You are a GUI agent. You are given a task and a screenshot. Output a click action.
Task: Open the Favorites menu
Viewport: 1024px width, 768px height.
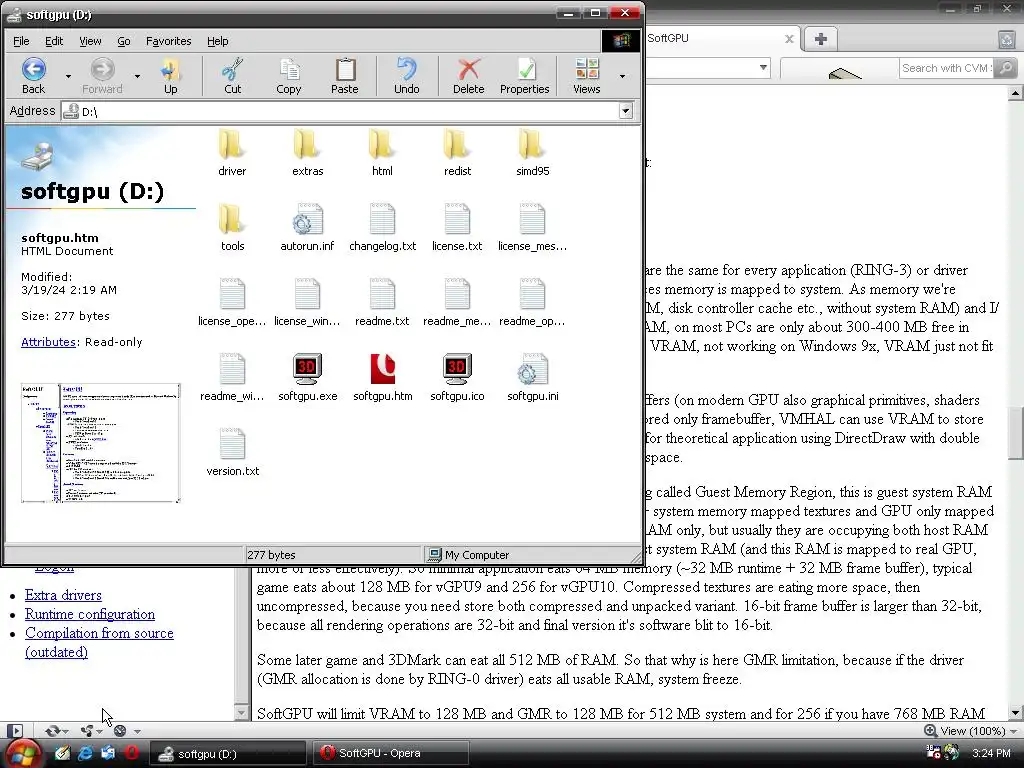tap(168, 41)
